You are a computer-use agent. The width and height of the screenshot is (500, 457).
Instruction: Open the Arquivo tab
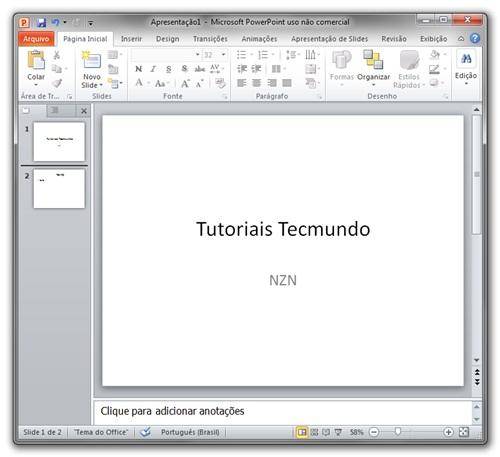pyautogui.click(x=36, y=39)
